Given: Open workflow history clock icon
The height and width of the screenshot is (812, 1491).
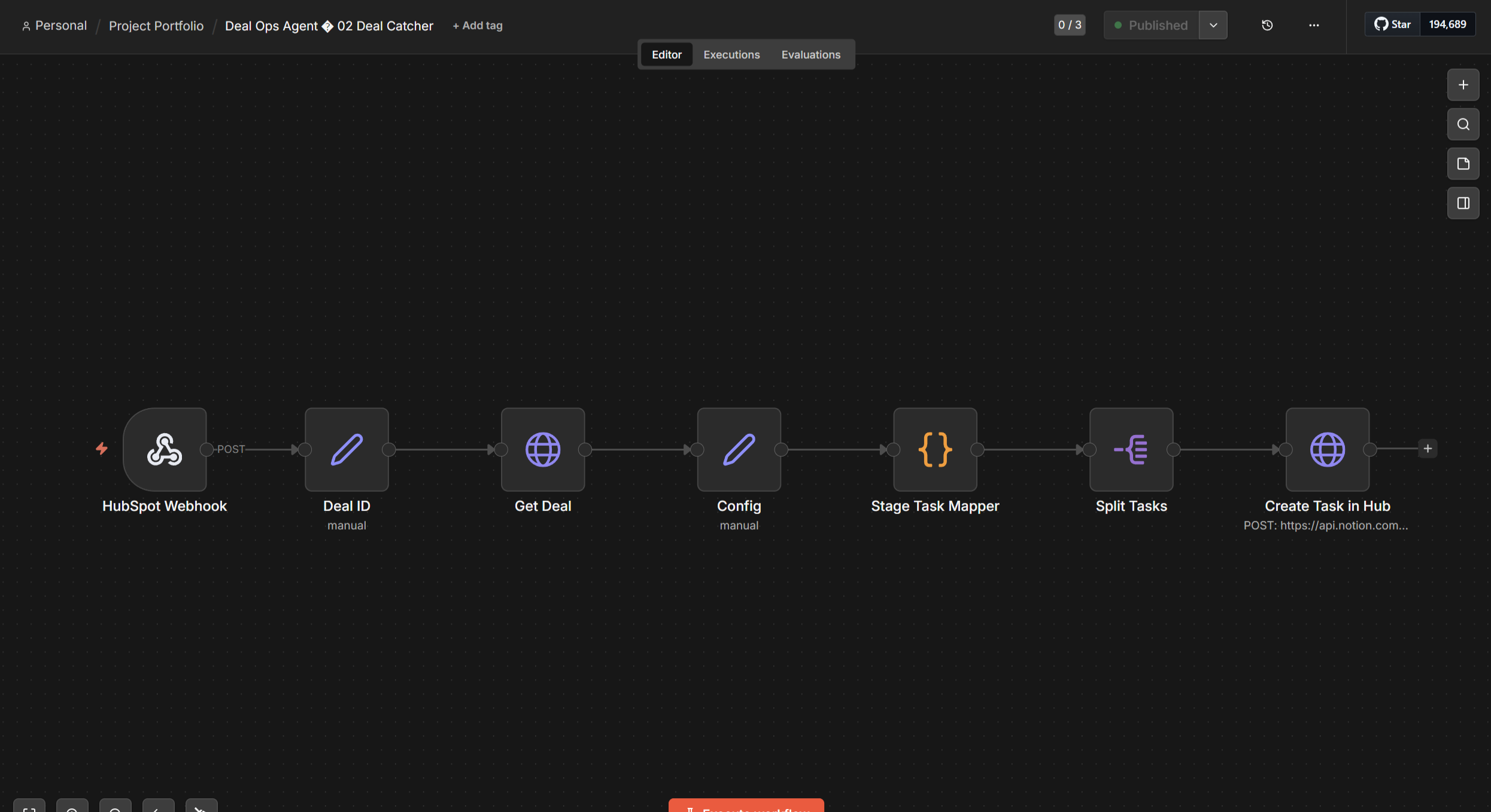Looking at the screenshot, I should point(1267,25).
